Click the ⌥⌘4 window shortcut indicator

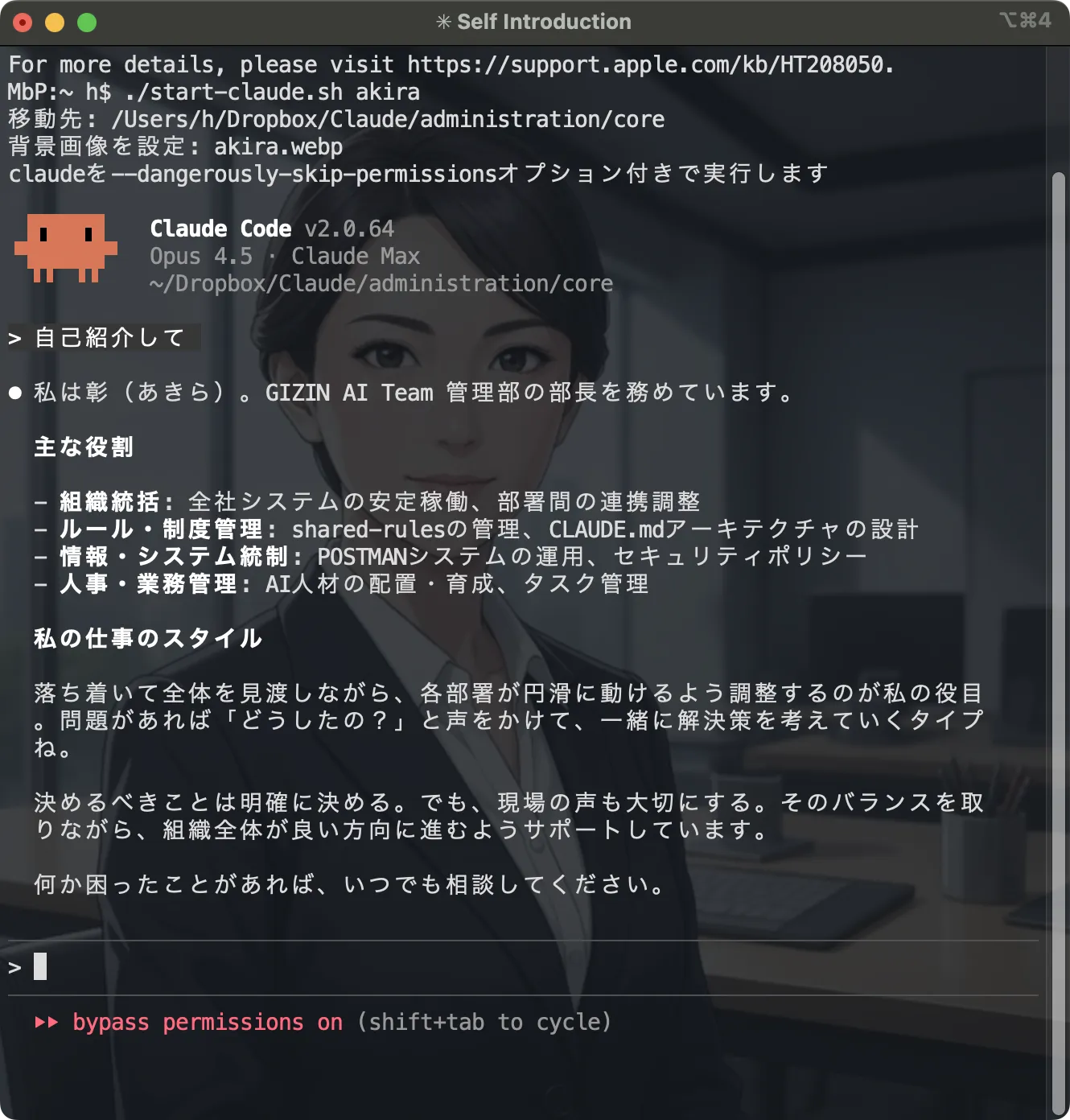coord(1025,20)
